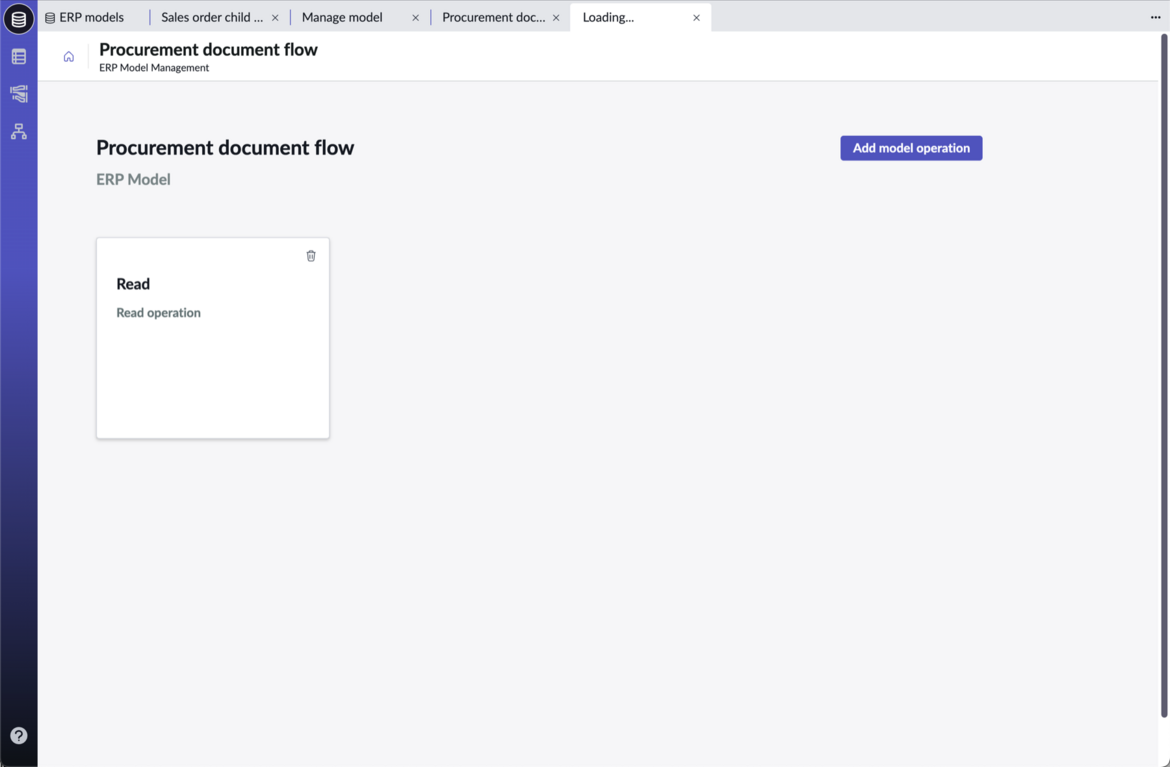1170x767 pixels.
Task: Click the ERP Model subheading text
Action: [133, 179]
